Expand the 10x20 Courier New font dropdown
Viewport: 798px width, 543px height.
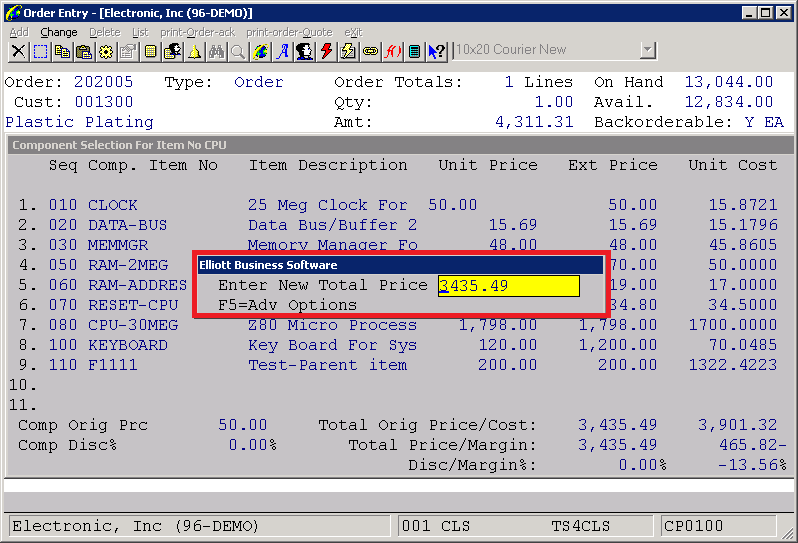coord(647,50)
